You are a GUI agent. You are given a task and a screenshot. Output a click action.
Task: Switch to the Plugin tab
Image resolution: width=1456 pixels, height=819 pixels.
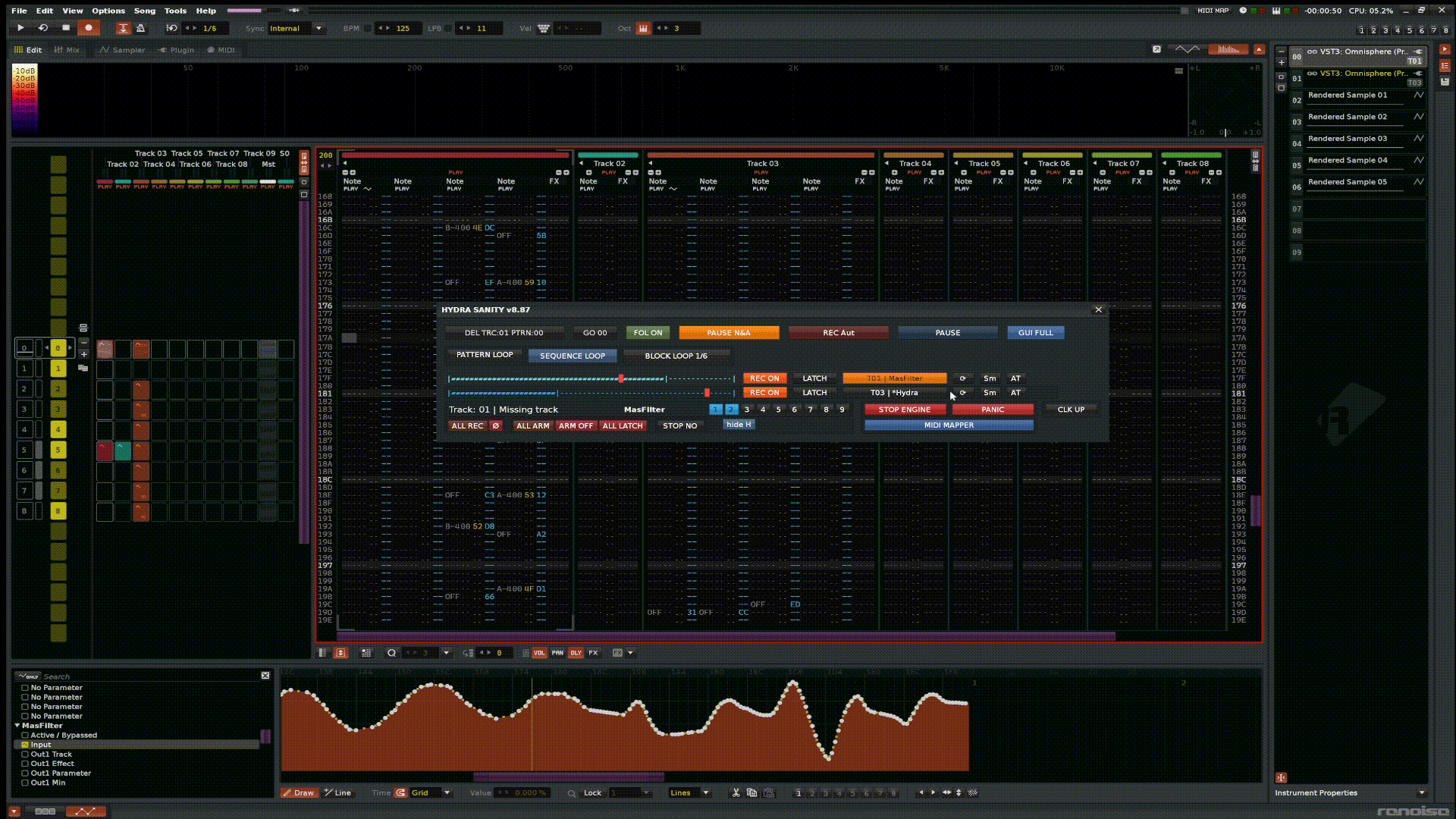coord(176,50)
